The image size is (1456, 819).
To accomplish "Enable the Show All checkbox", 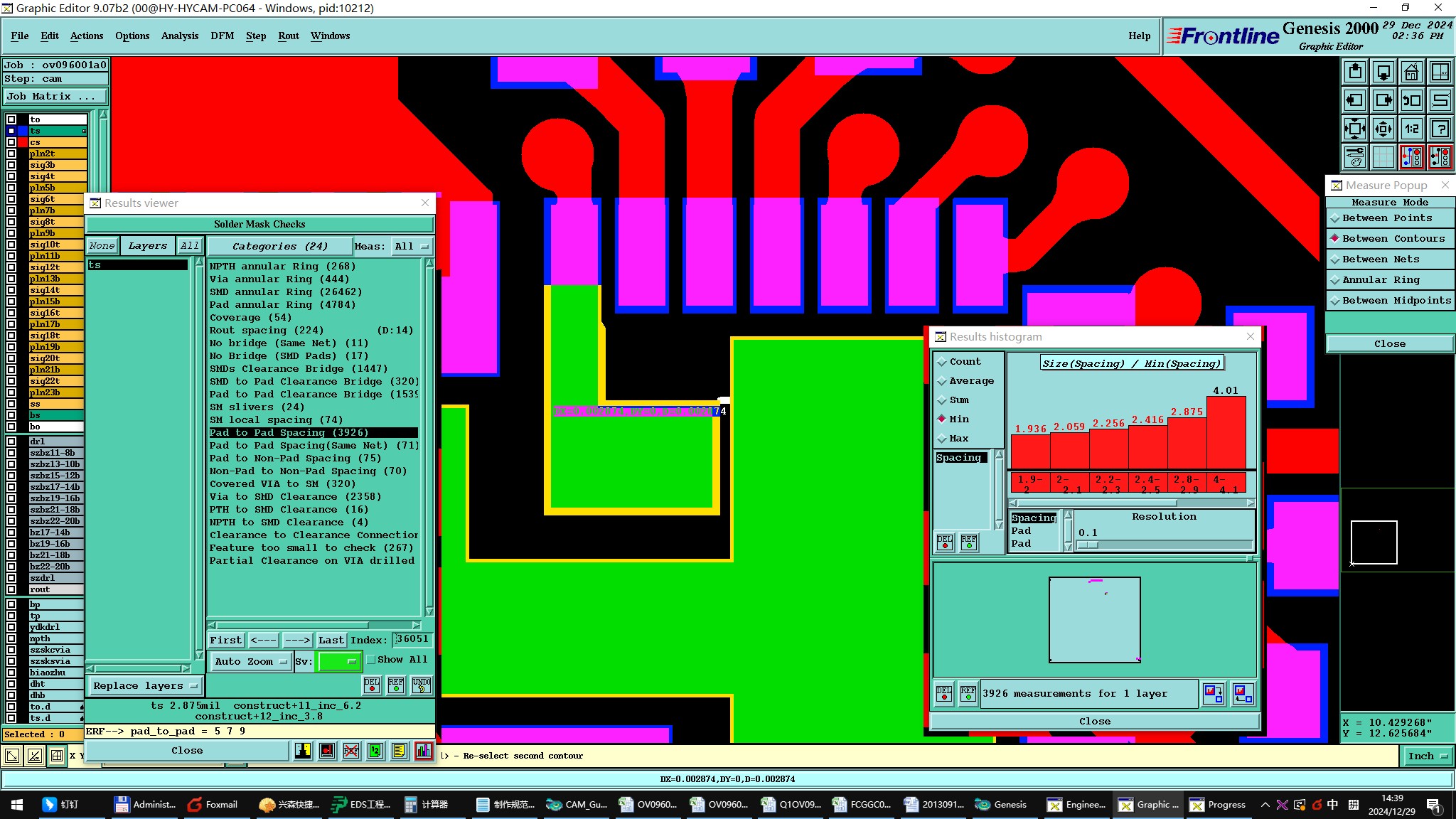I will coord(371,660).
